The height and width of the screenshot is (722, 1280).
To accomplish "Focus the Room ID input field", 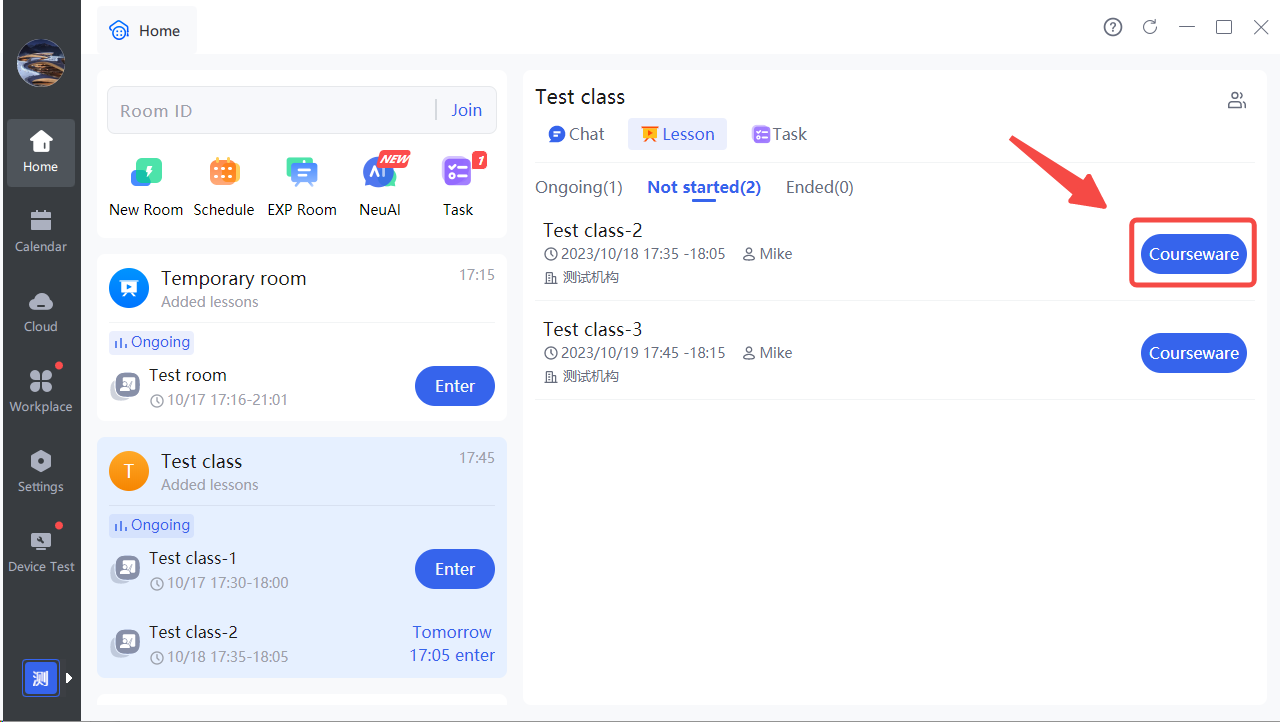I will (x=270, y=111).
